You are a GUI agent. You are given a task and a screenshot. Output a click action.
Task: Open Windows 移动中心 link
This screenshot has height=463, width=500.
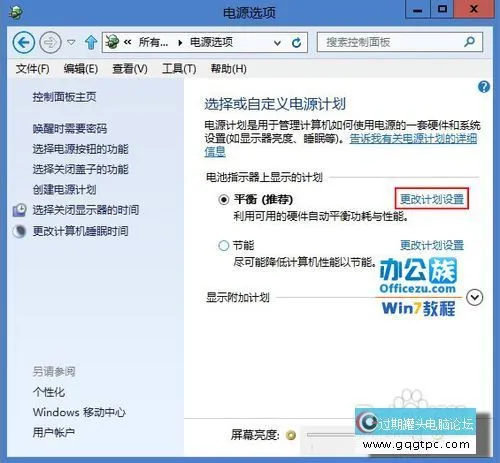pos(79,412)
